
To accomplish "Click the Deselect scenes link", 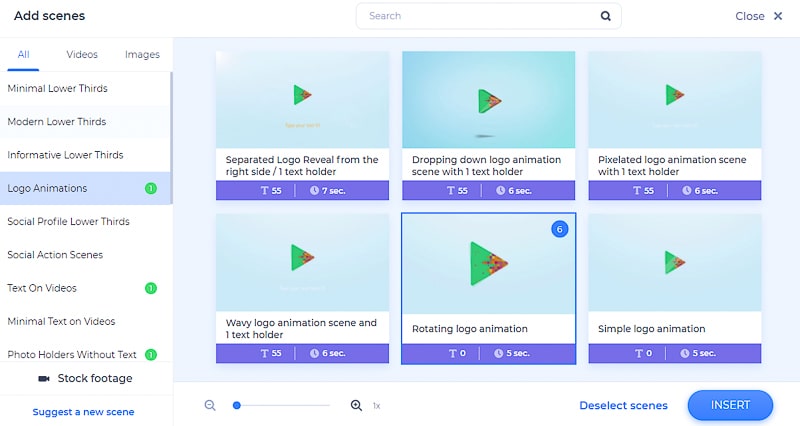I will (623, 406).
